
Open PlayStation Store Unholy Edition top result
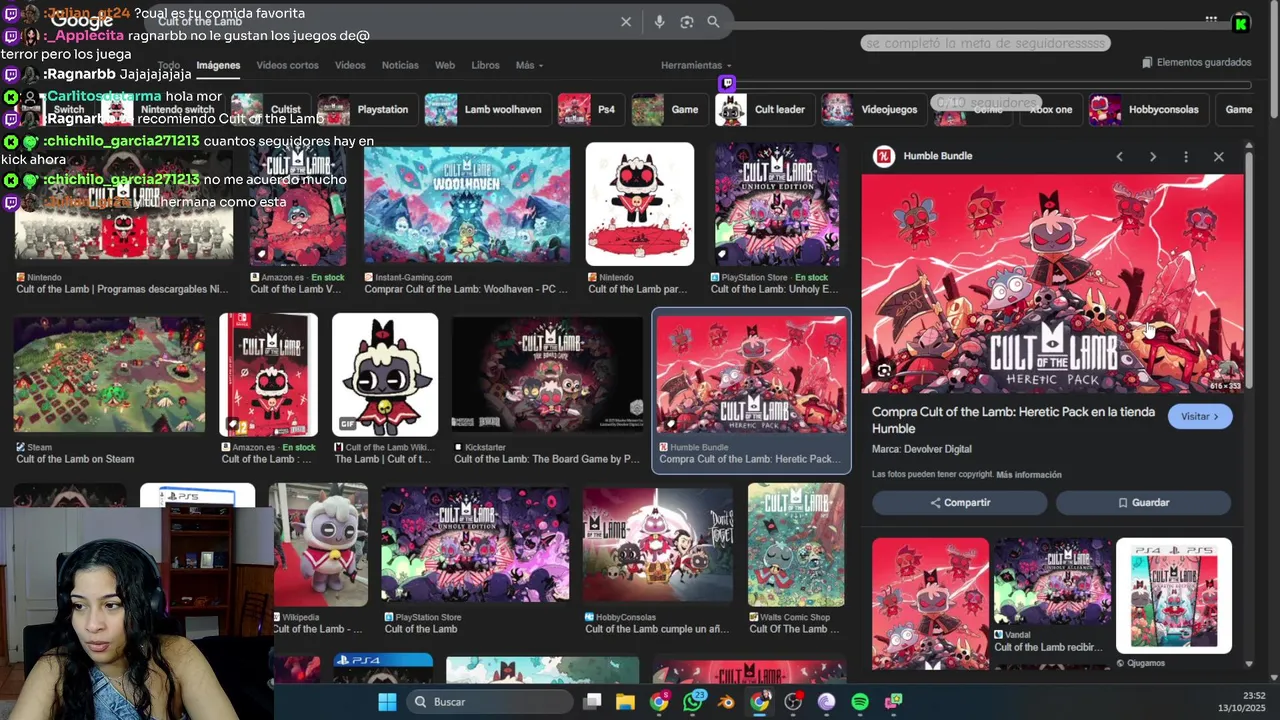777,205
